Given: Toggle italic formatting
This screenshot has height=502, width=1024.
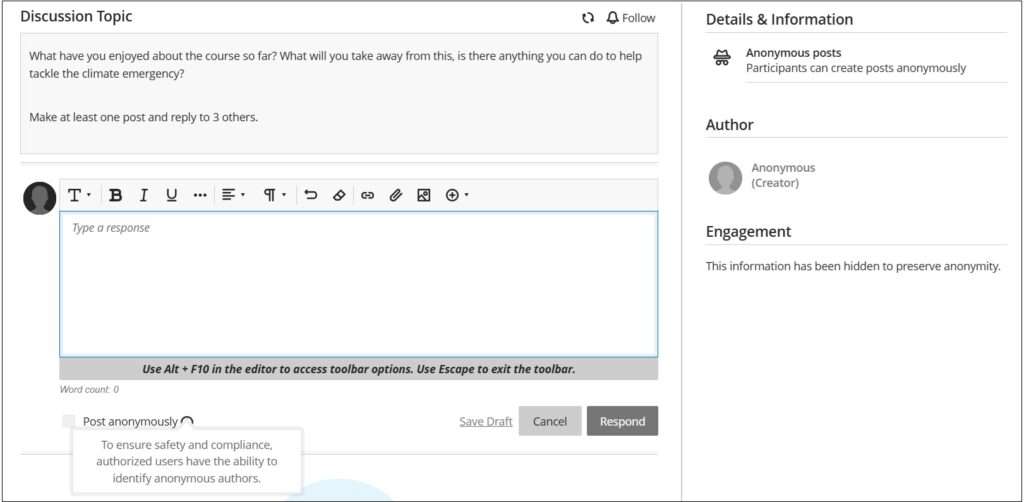Looking at the screenshot, I should click(x=144, y=195).
